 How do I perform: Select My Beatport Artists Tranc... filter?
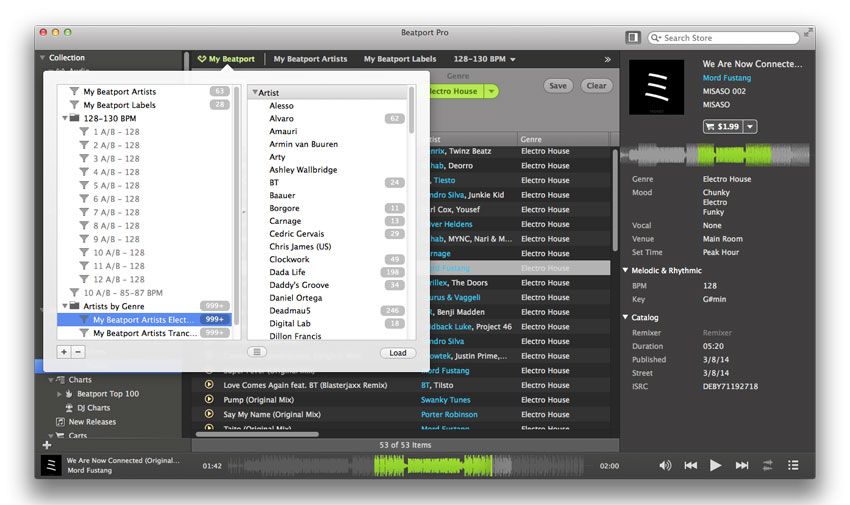coord(145,333)
